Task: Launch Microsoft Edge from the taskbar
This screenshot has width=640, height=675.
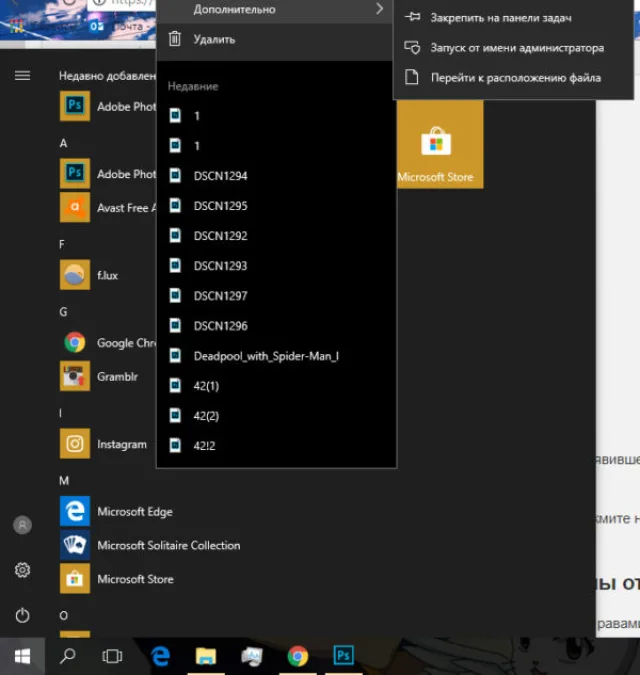Action: (x=161, y=656)
